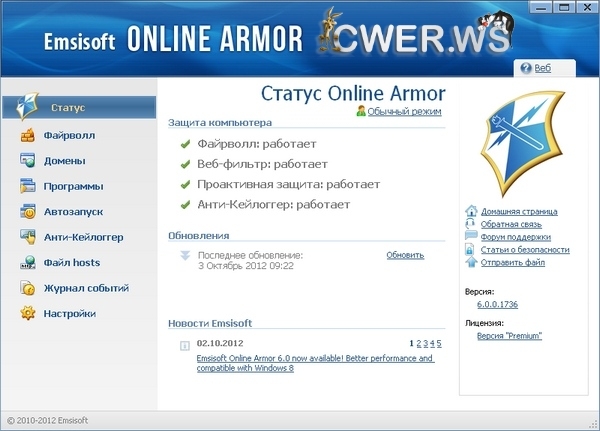The width and height of the screenshot is (600, 431).
Task: Open the Веб help tab
Action: 543,68
